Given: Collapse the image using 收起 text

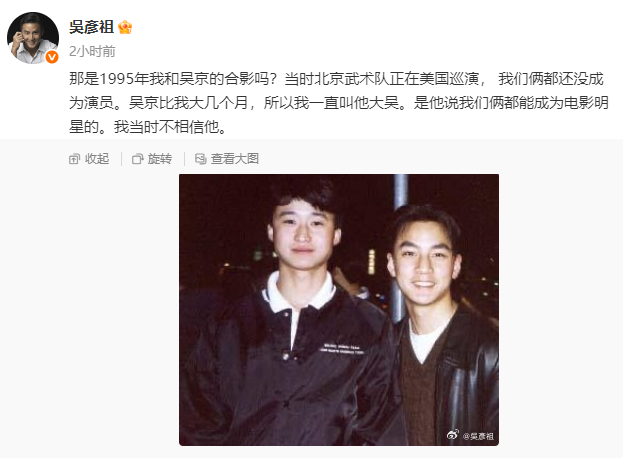Looking at the screenshot, I should click(97, 159).
